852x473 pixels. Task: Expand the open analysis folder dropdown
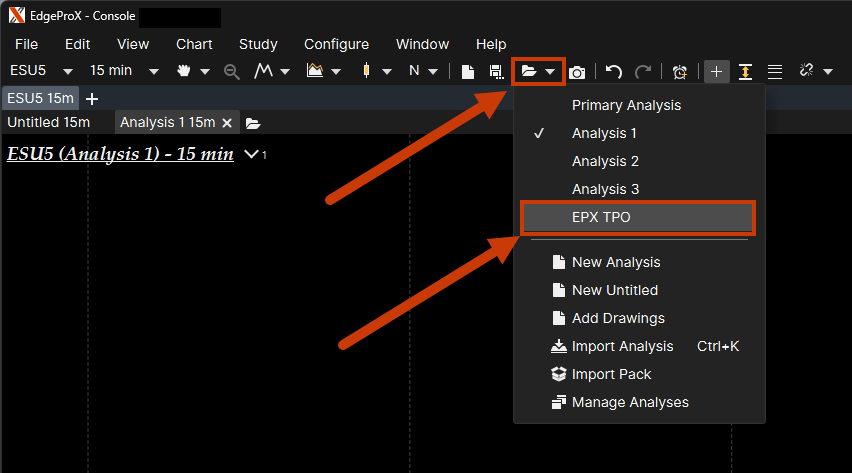click(x=550, y=72)
